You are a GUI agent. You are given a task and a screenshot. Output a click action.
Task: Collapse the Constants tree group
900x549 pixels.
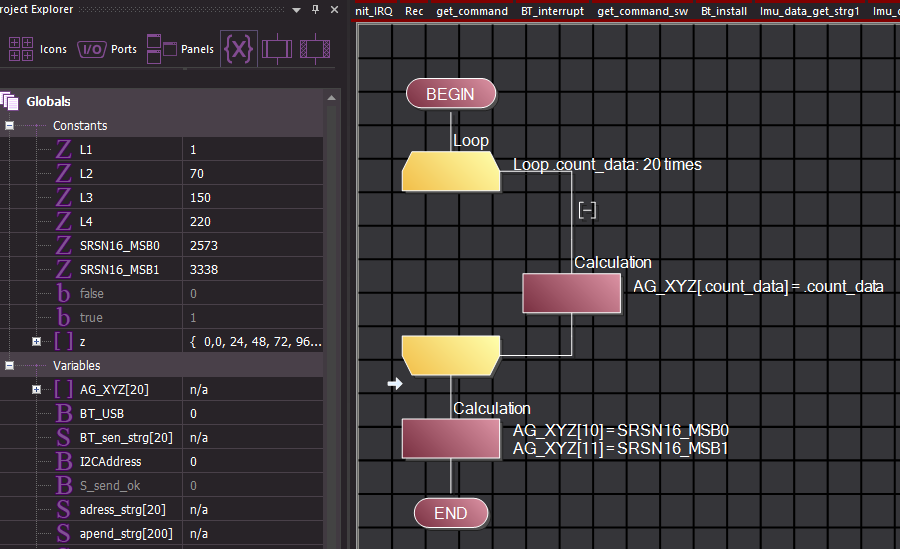coord(9,126)
